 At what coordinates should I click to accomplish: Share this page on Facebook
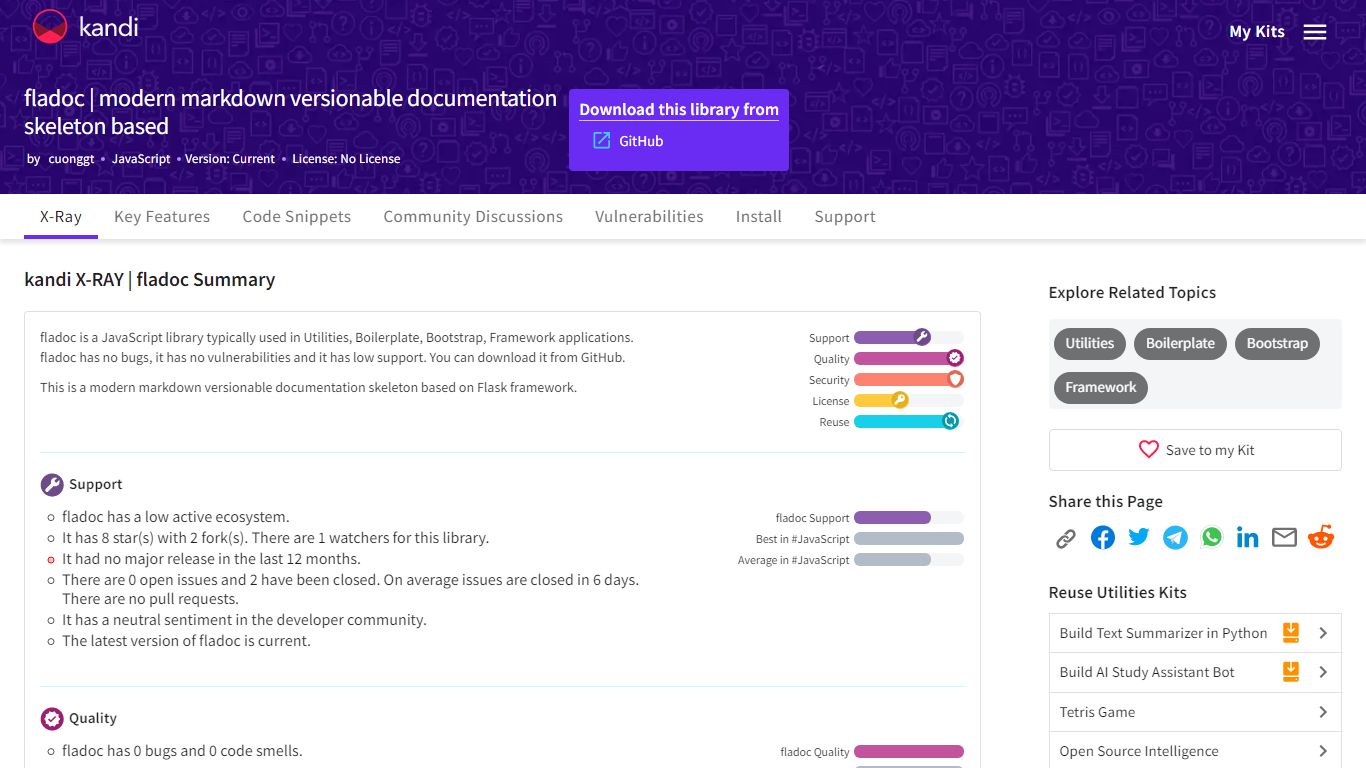coord(1103,538)
